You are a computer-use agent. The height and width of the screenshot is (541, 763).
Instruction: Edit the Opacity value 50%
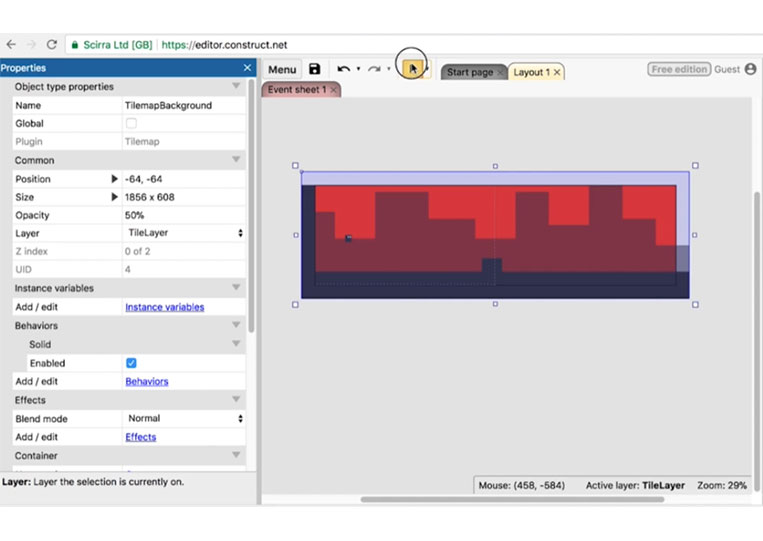pyautogui.click(x=184, y=215)
